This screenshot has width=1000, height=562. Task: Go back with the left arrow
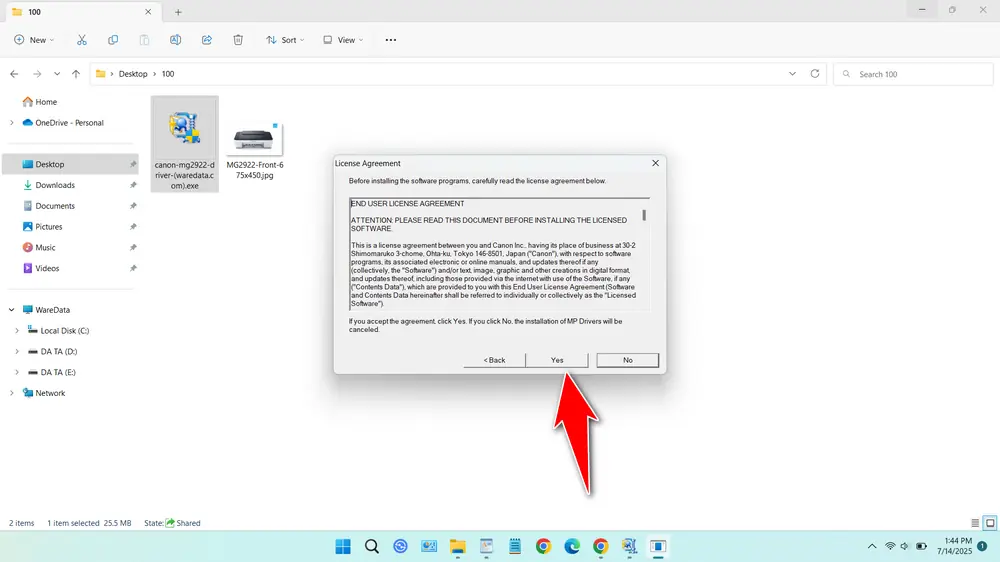pyautogui.click(x=14, y=74)
